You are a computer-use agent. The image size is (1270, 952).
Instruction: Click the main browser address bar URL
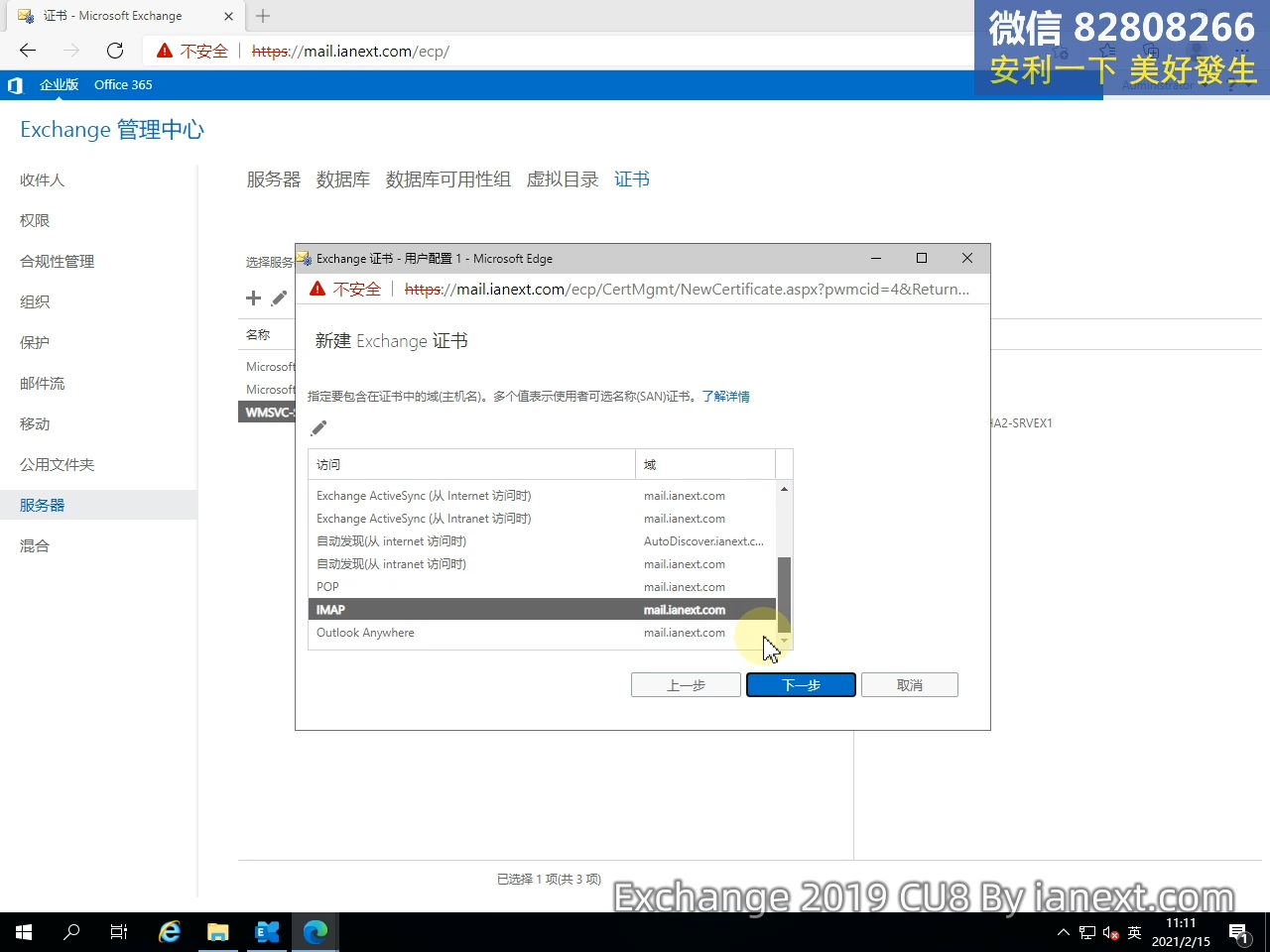coord(350,52)
